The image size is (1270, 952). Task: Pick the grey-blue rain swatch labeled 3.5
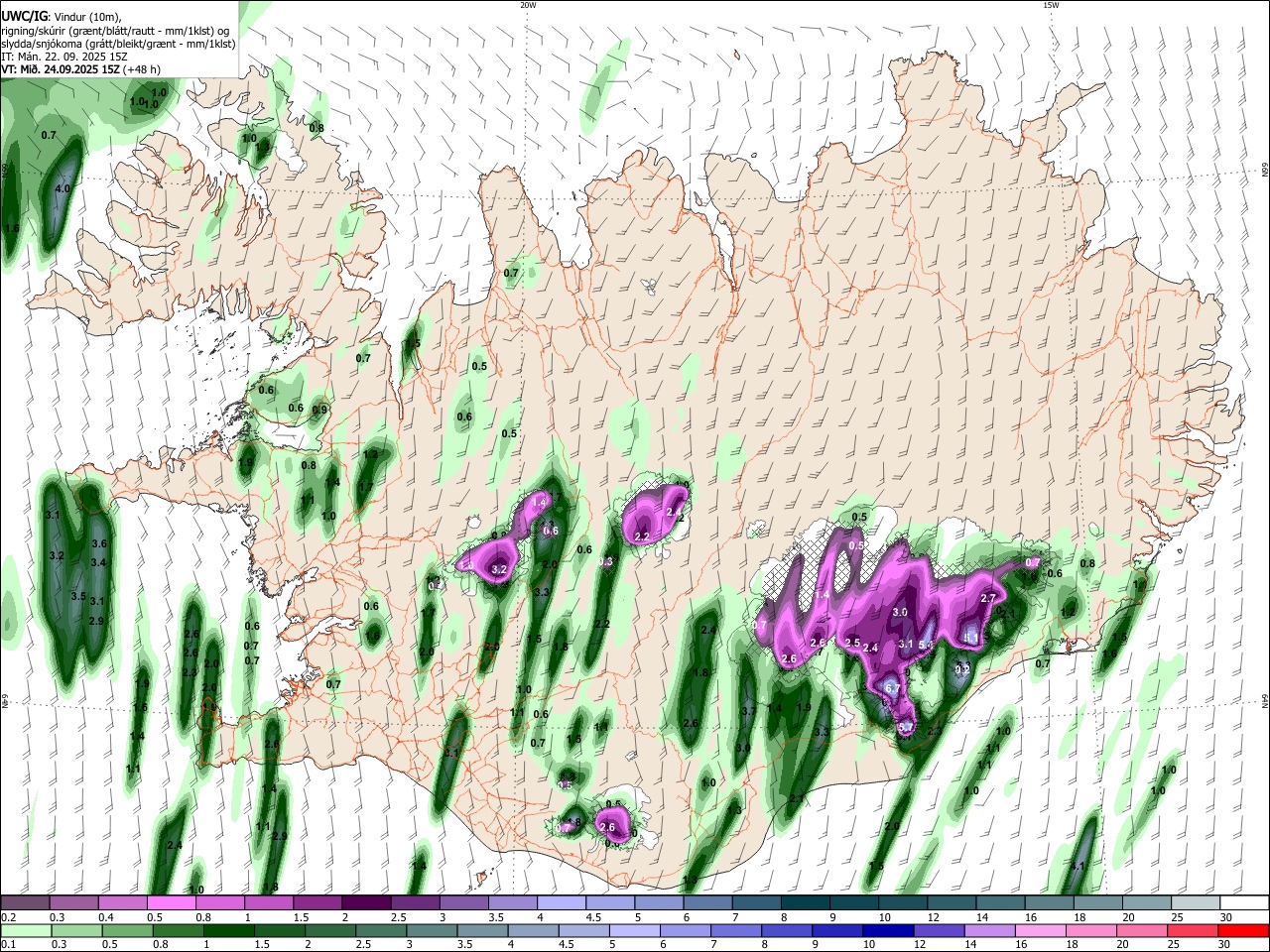coord(481,930)
